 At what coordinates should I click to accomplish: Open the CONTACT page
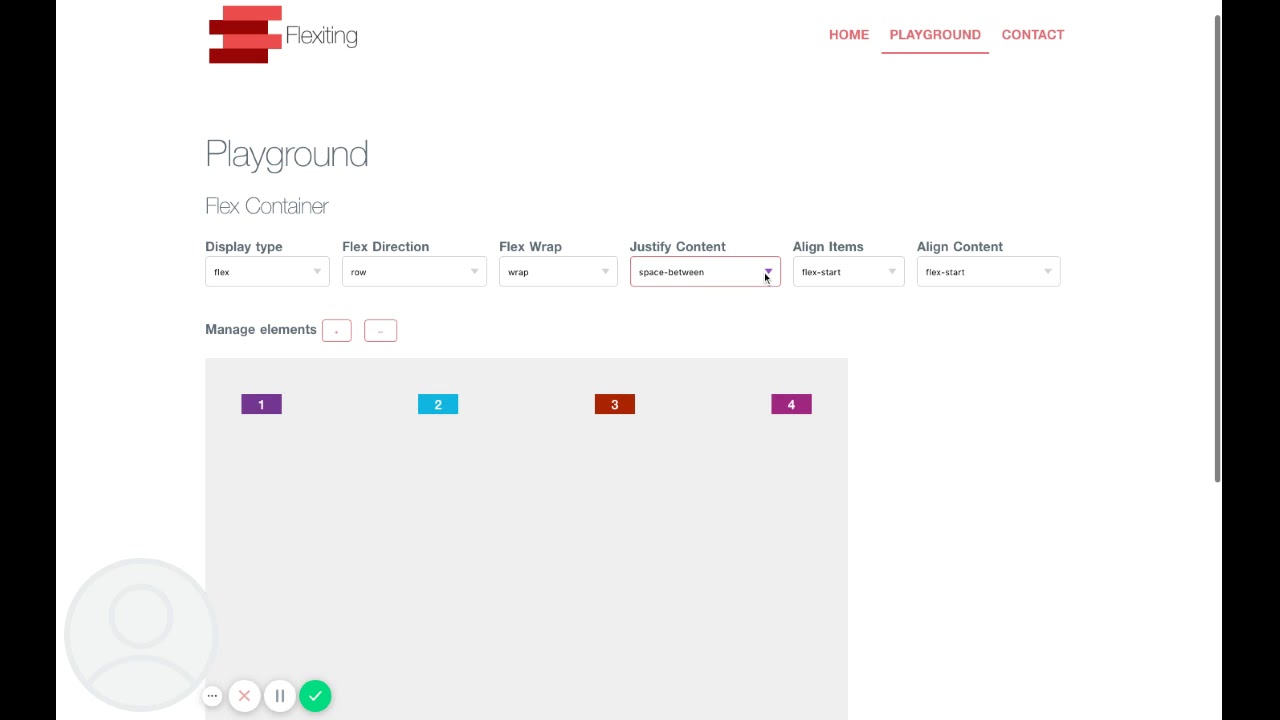[1033, 35]
